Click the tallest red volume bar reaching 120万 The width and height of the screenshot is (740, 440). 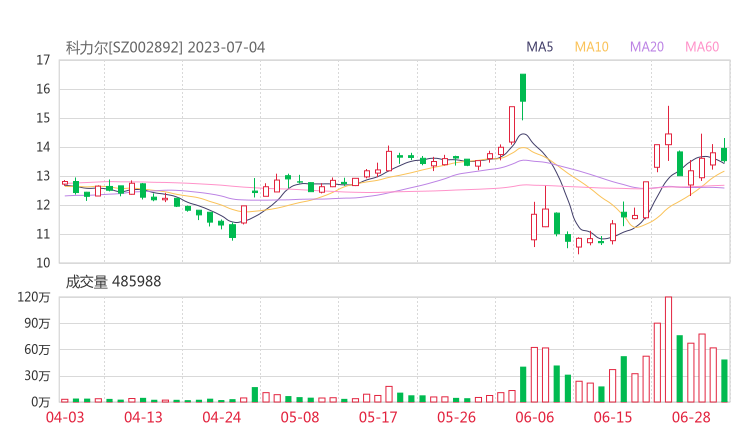[668, 348]
